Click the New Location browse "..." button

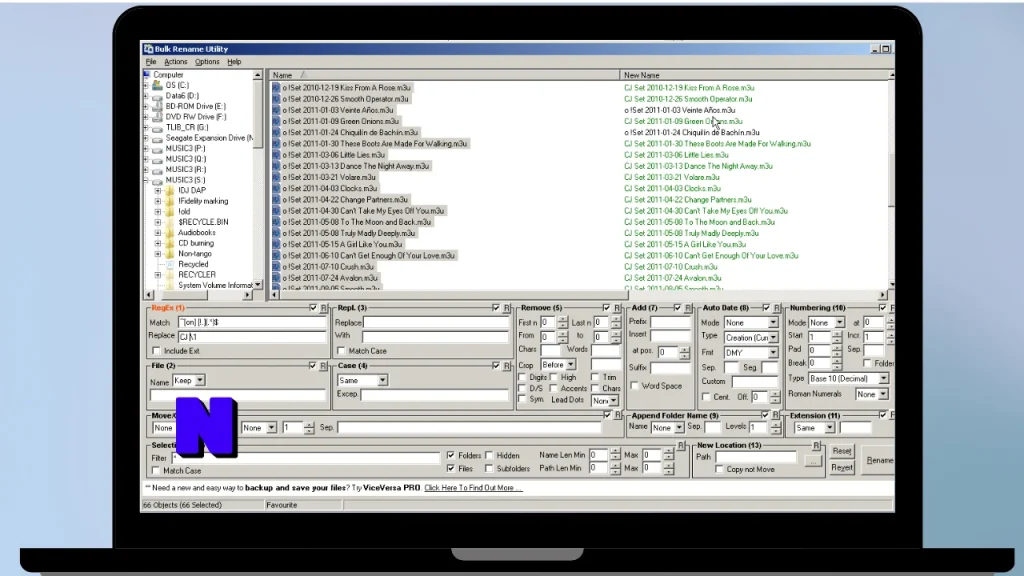[x=813, y=461]
